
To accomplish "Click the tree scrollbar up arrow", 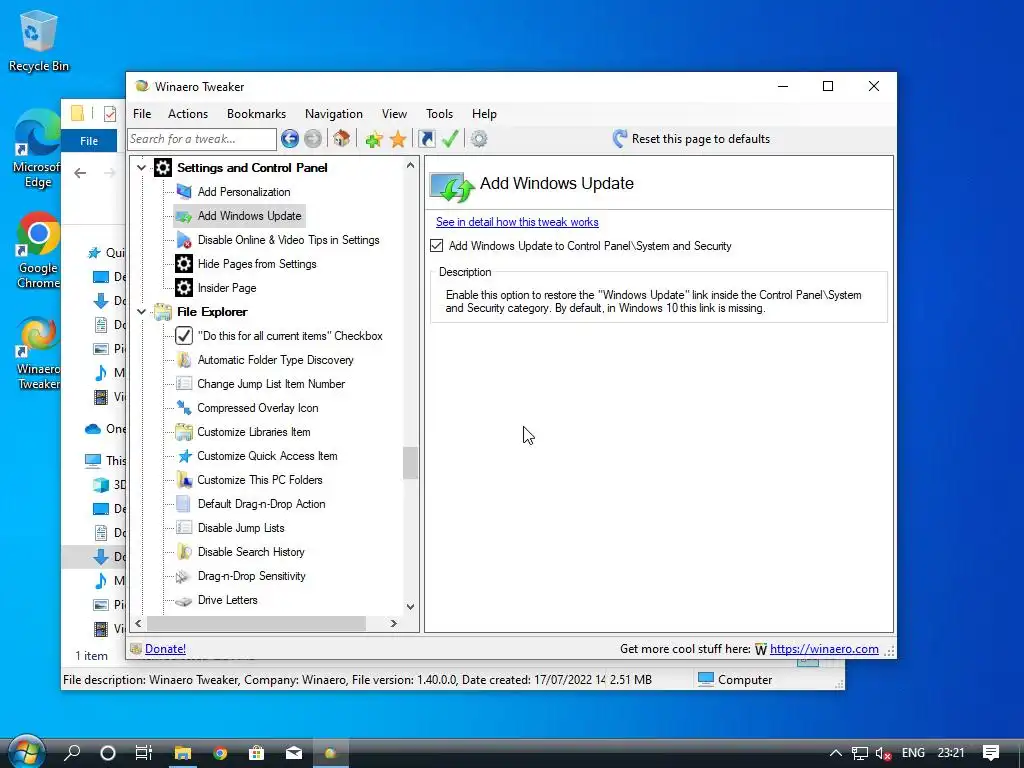I will tap(410, 165).
